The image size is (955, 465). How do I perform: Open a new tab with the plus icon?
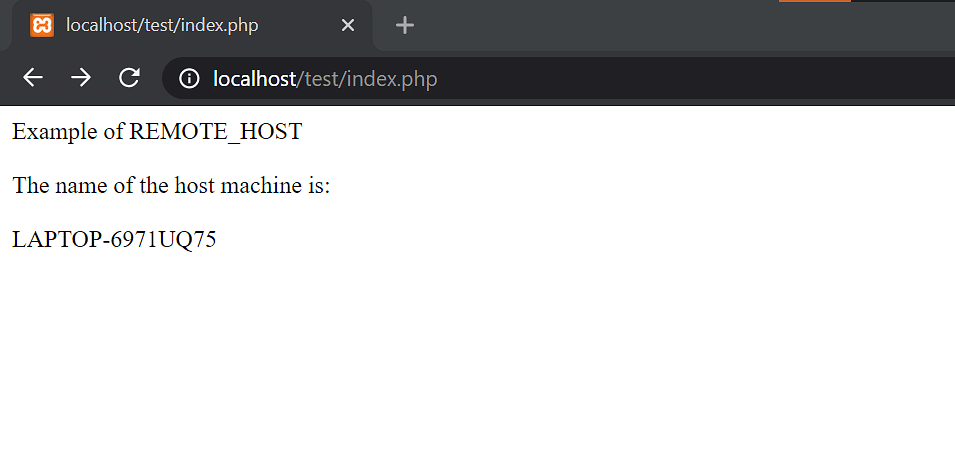(x=404, y=25)
